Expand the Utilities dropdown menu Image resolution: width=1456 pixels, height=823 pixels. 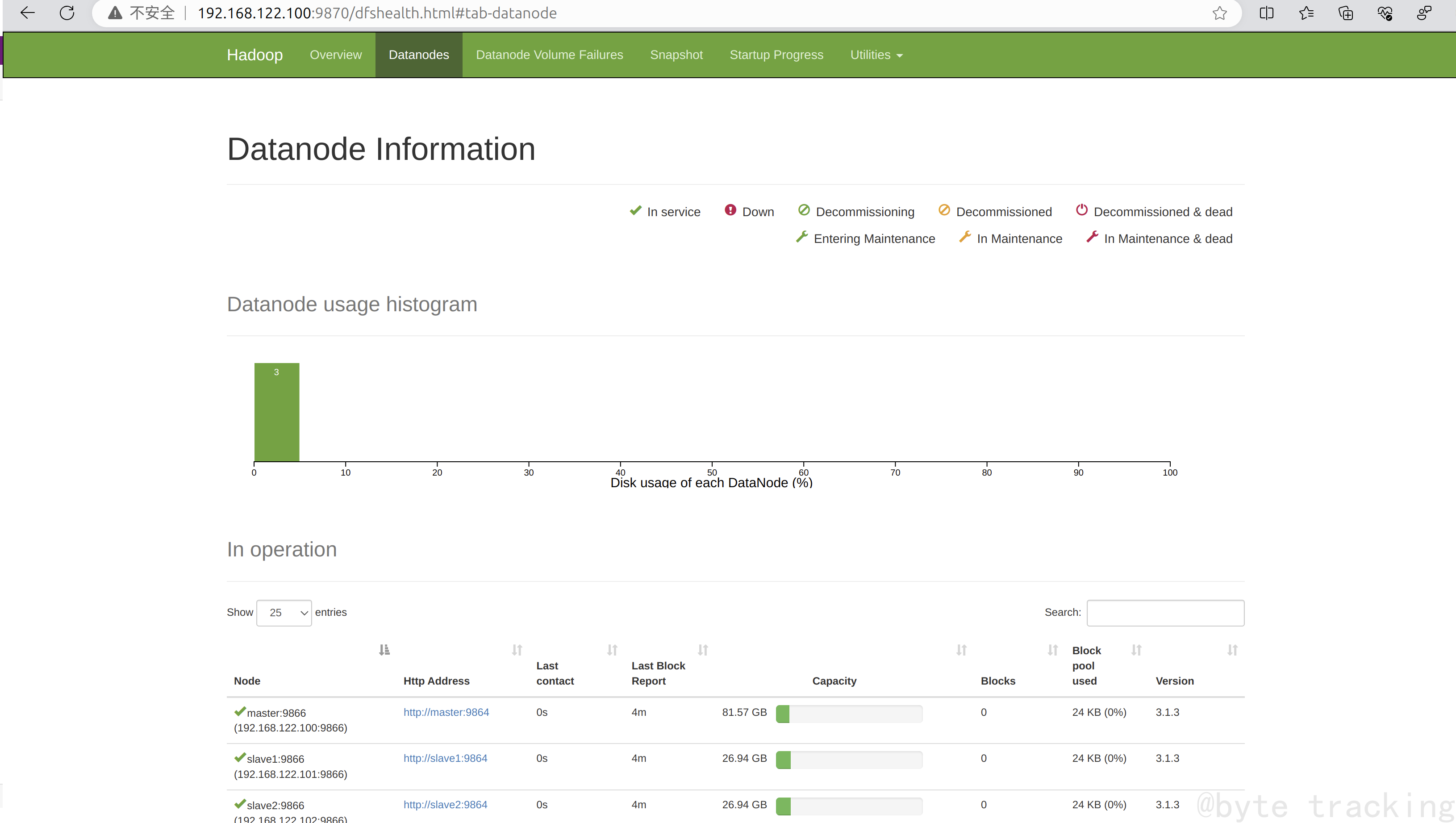pyautogui.click(x=876, y=55)
